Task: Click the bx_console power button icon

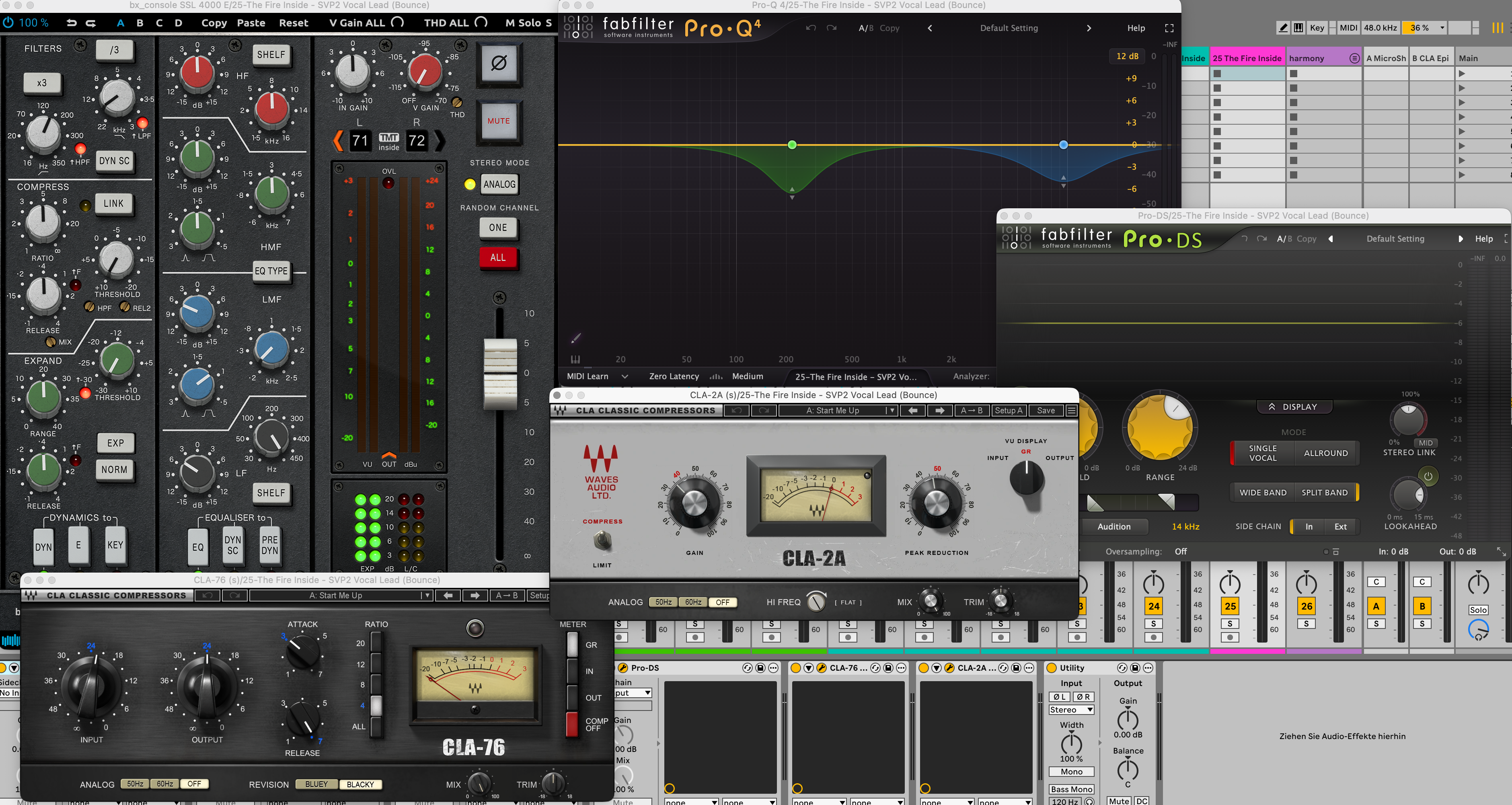Action: click(8, 23)
